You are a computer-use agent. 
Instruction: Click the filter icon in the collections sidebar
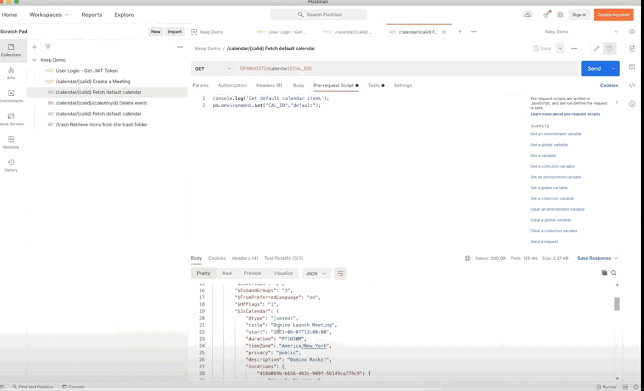[48, 47]
